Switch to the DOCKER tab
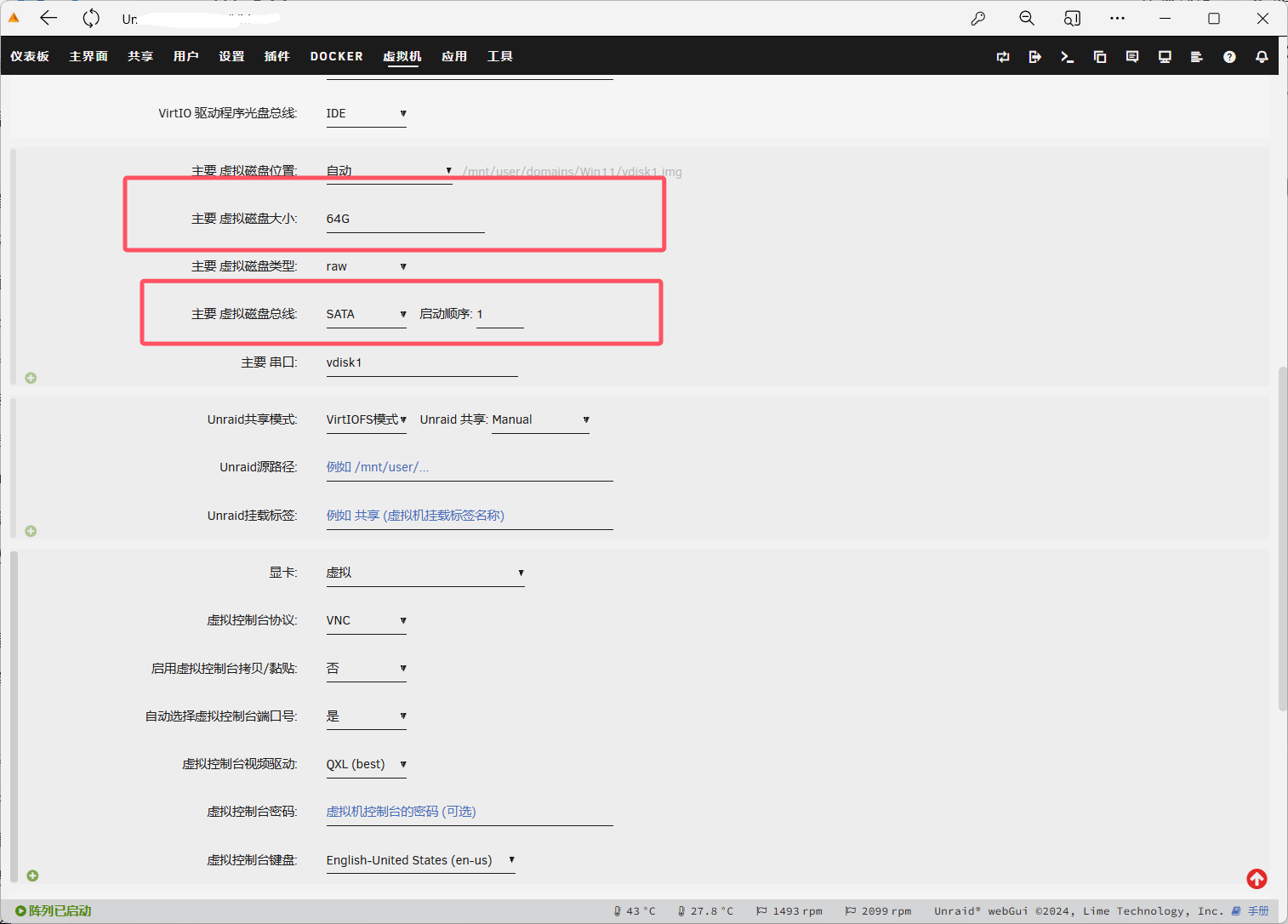This screenshot has width=1288, height=924. [336, 57]
